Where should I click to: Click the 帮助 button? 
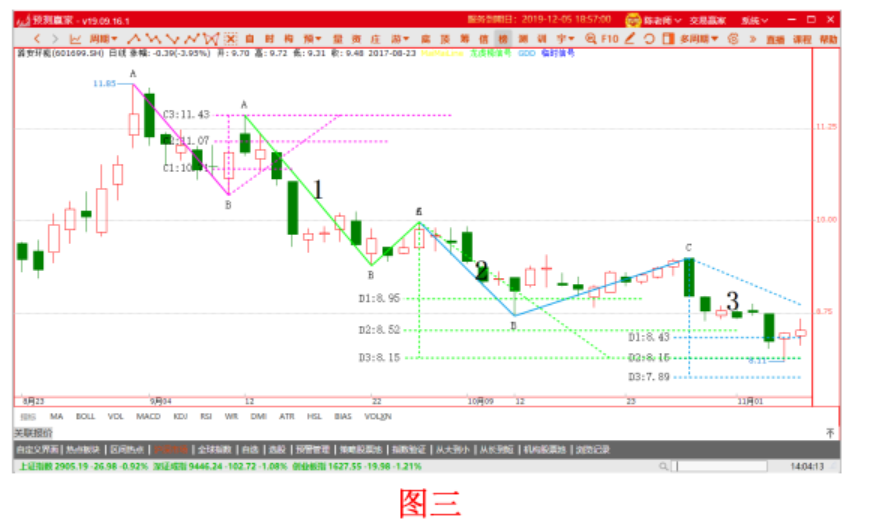(x=829, y=39)
